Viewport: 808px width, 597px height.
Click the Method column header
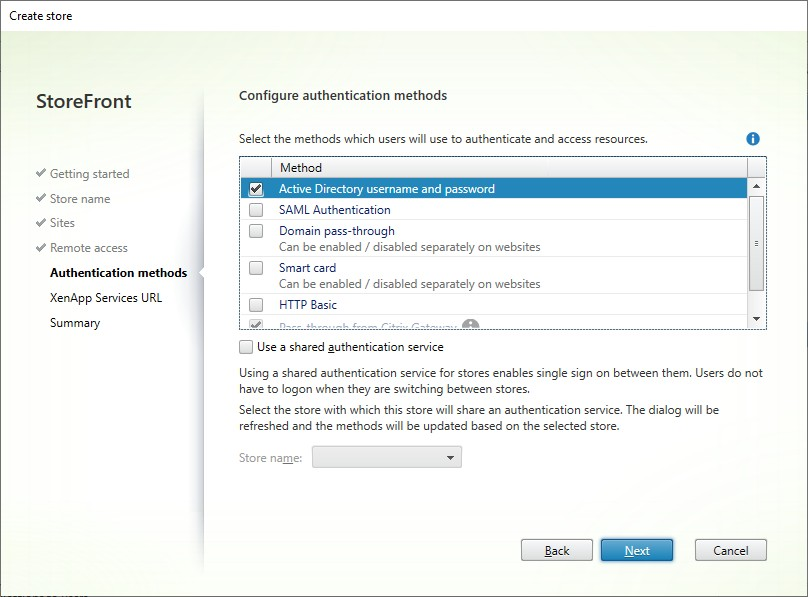pos(300,167)
